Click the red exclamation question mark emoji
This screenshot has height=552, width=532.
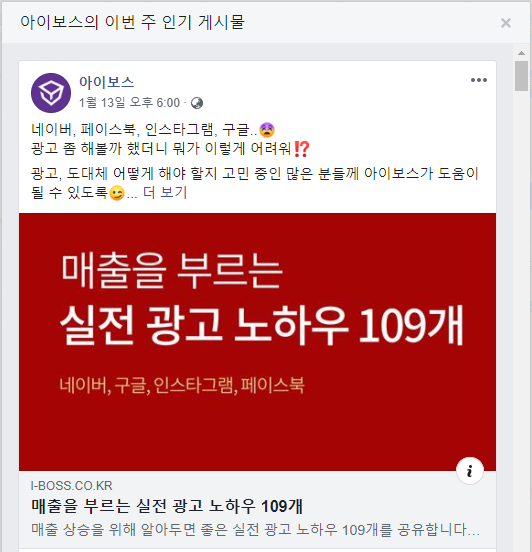[302, 149]
